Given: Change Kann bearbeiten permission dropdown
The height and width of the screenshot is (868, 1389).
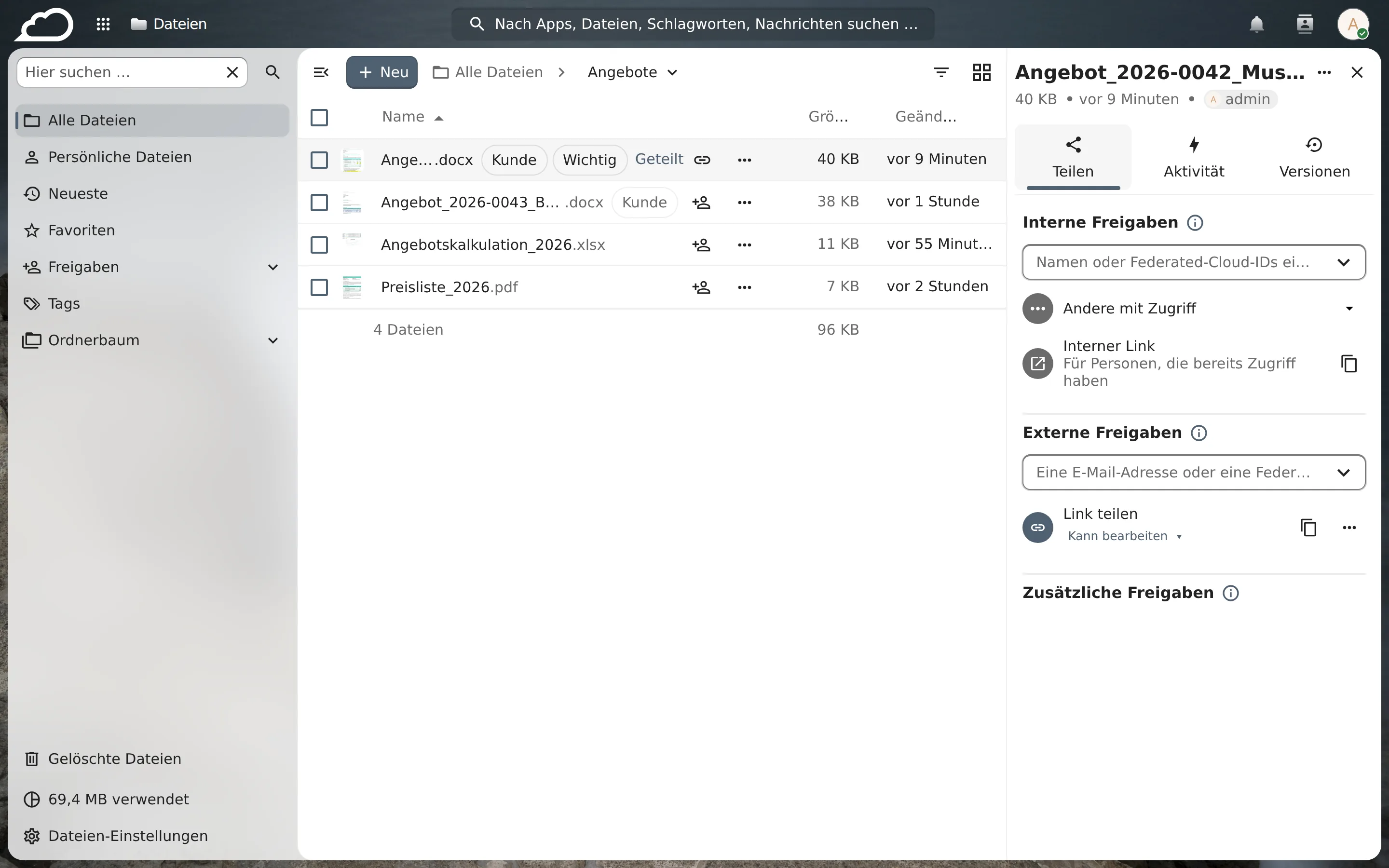Looking at the screenshot, I should pos(1124,536).
